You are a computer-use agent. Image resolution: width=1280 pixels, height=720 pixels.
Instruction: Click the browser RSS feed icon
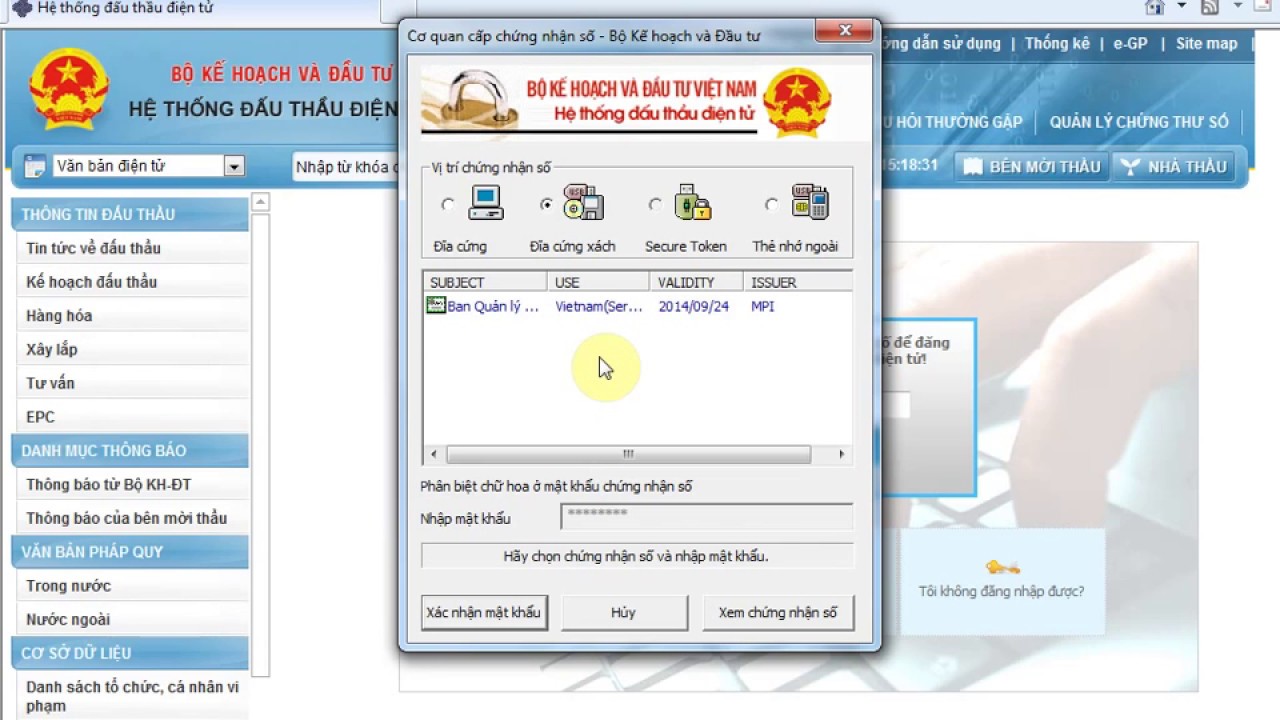pos(1210,7)
